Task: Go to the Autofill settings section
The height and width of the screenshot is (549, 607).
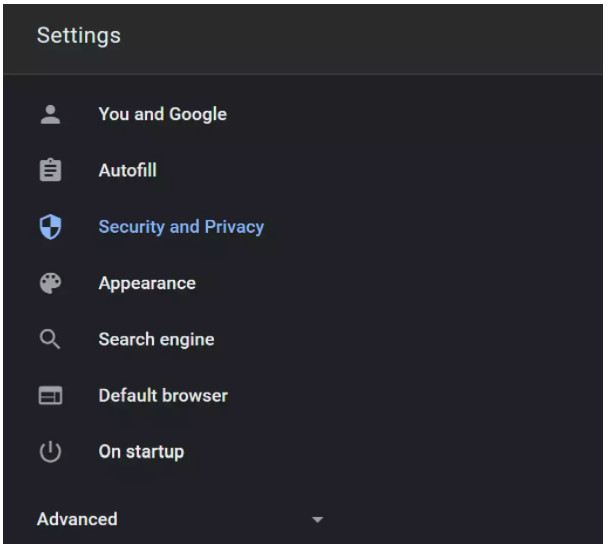Action: (127, 171)
